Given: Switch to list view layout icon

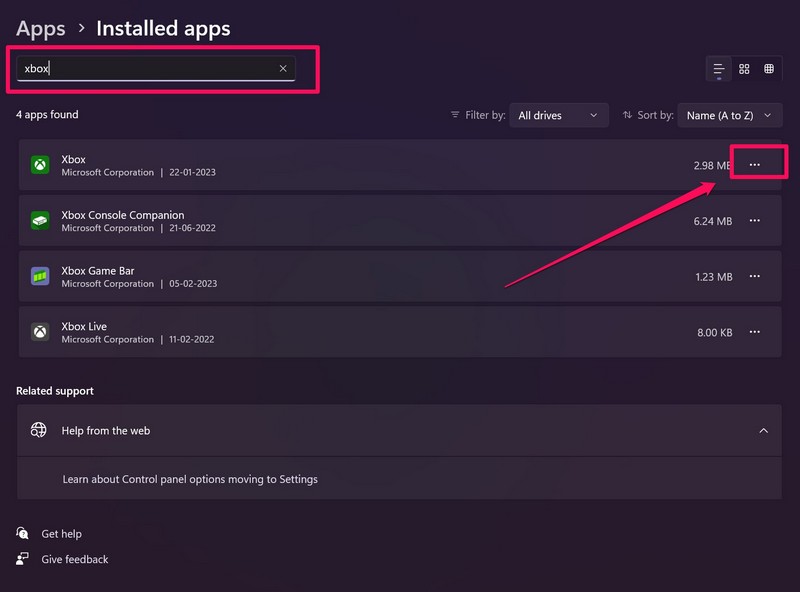Looking at the screenshot, I should pos(719,69).
